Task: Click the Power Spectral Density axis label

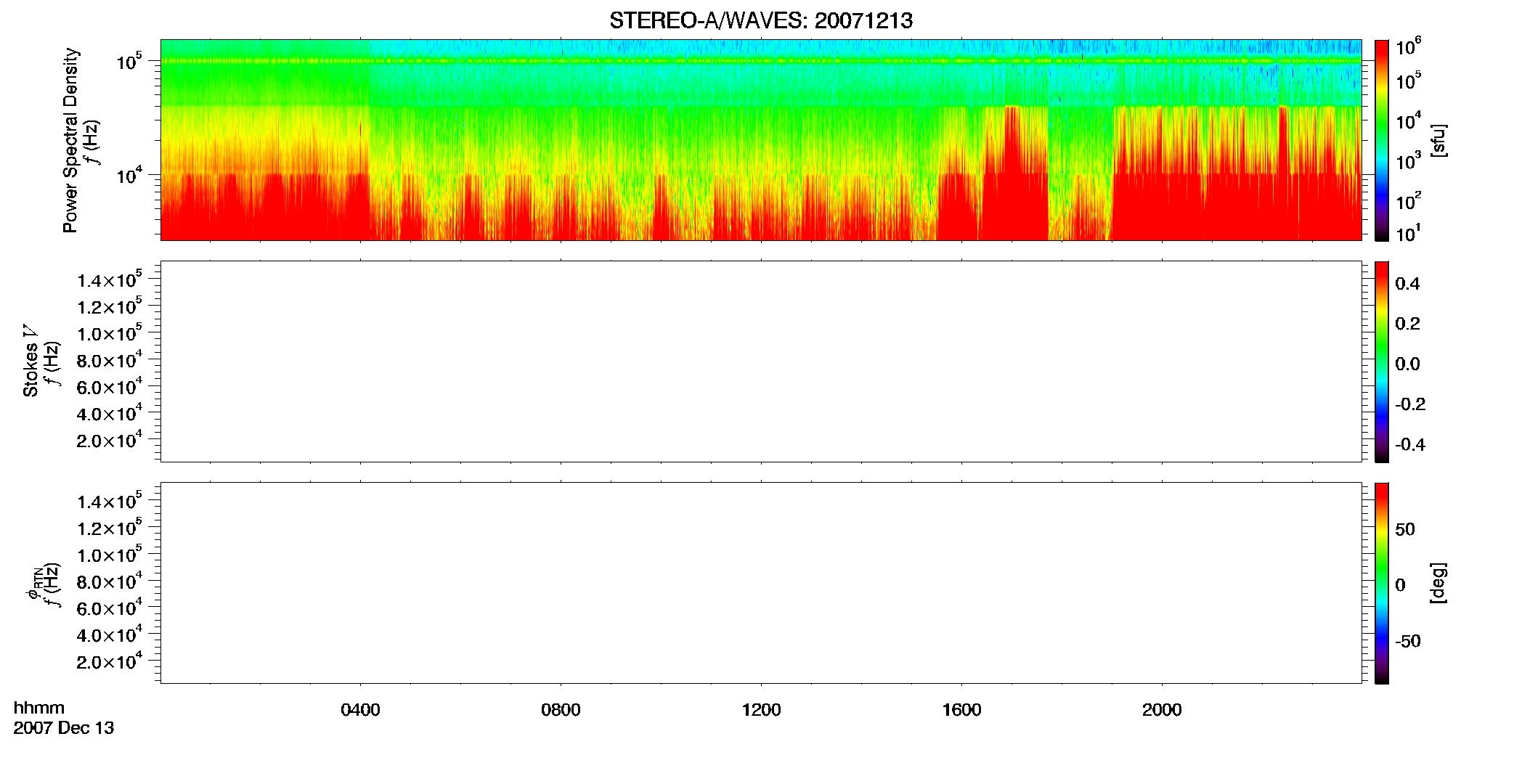Action: (x=70, y=140)
